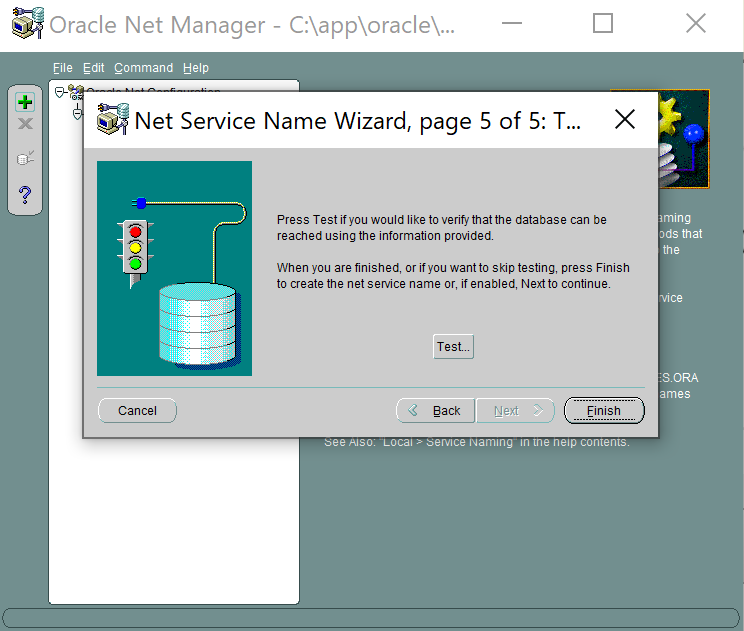Collapse the Oracle Net Configuration tree root
Screen dimensions: 744x631
60,92
